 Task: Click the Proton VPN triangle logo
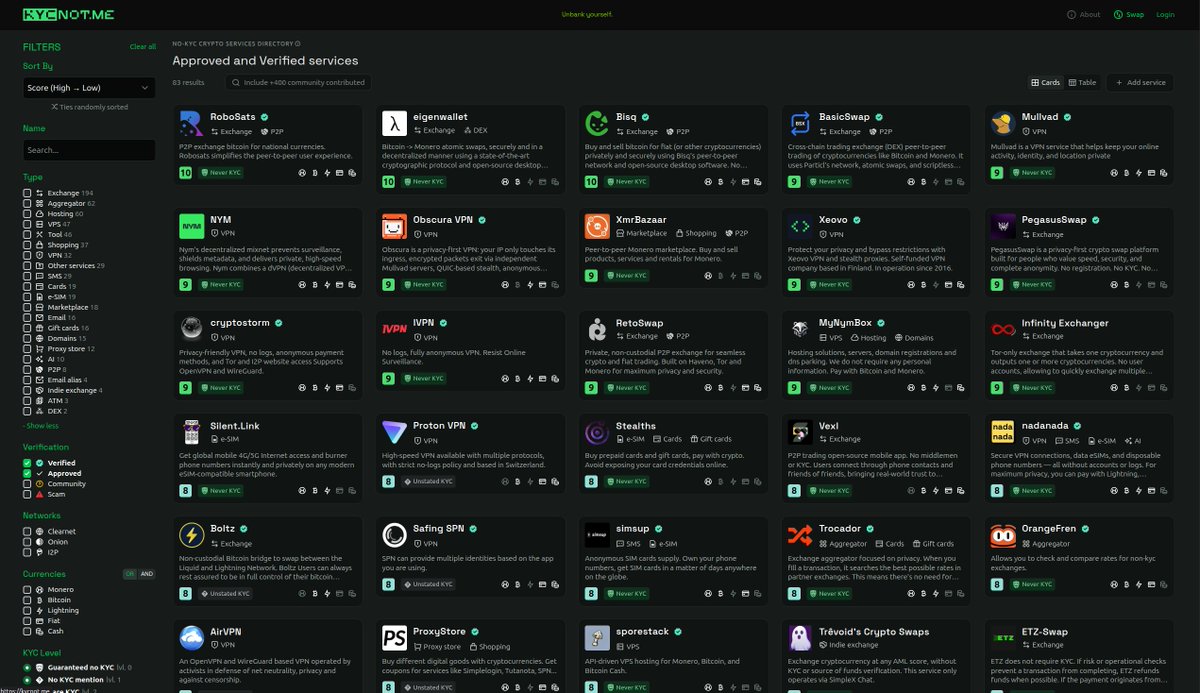pos(394,432)
